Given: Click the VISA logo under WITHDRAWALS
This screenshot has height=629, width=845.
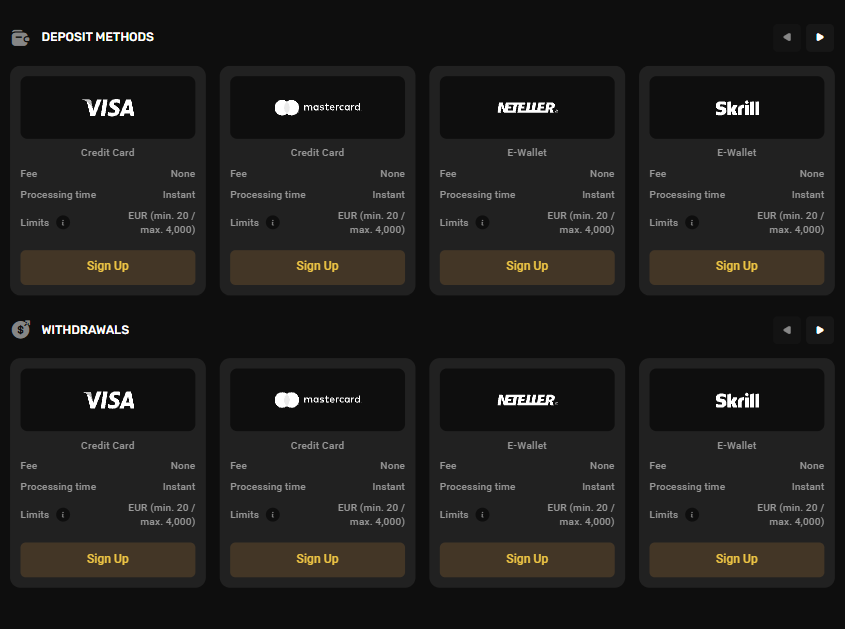Looking at the screenshot, I should tap(107, 399).
